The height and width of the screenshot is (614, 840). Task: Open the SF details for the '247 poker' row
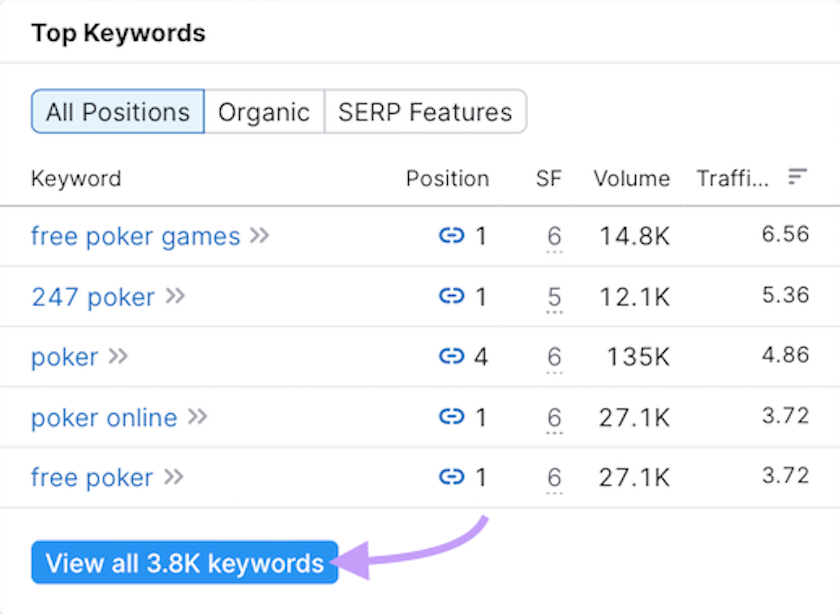(554, 296)
